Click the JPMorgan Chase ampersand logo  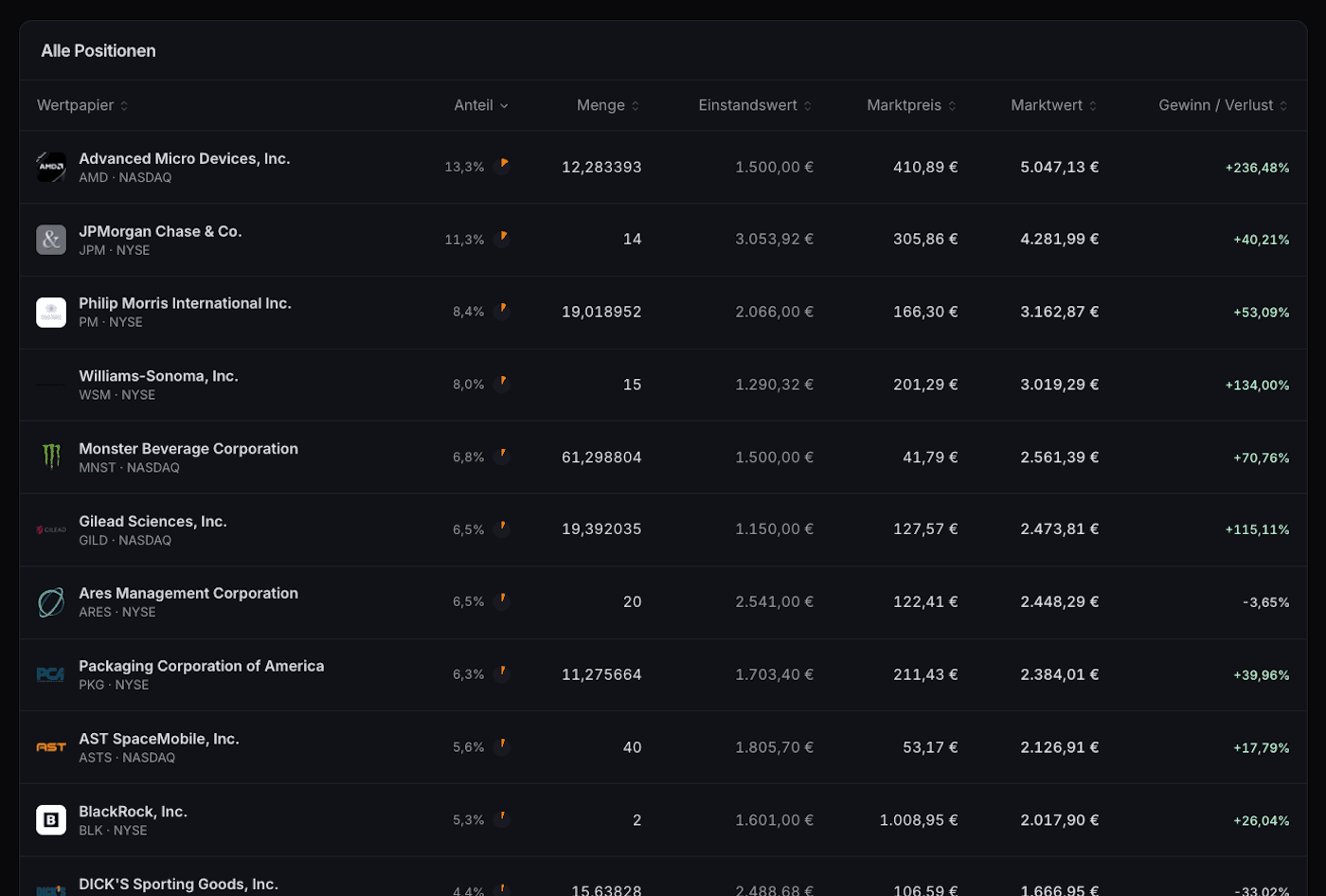51,240
